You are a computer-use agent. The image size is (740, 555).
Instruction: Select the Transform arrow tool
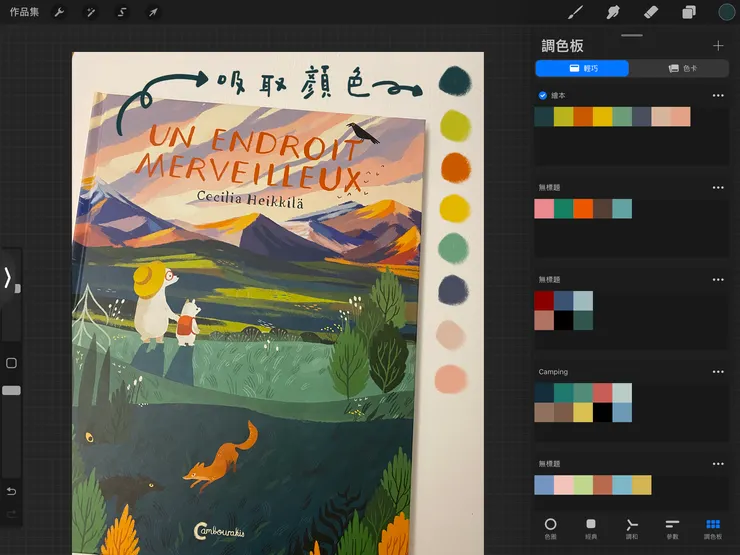153,12
